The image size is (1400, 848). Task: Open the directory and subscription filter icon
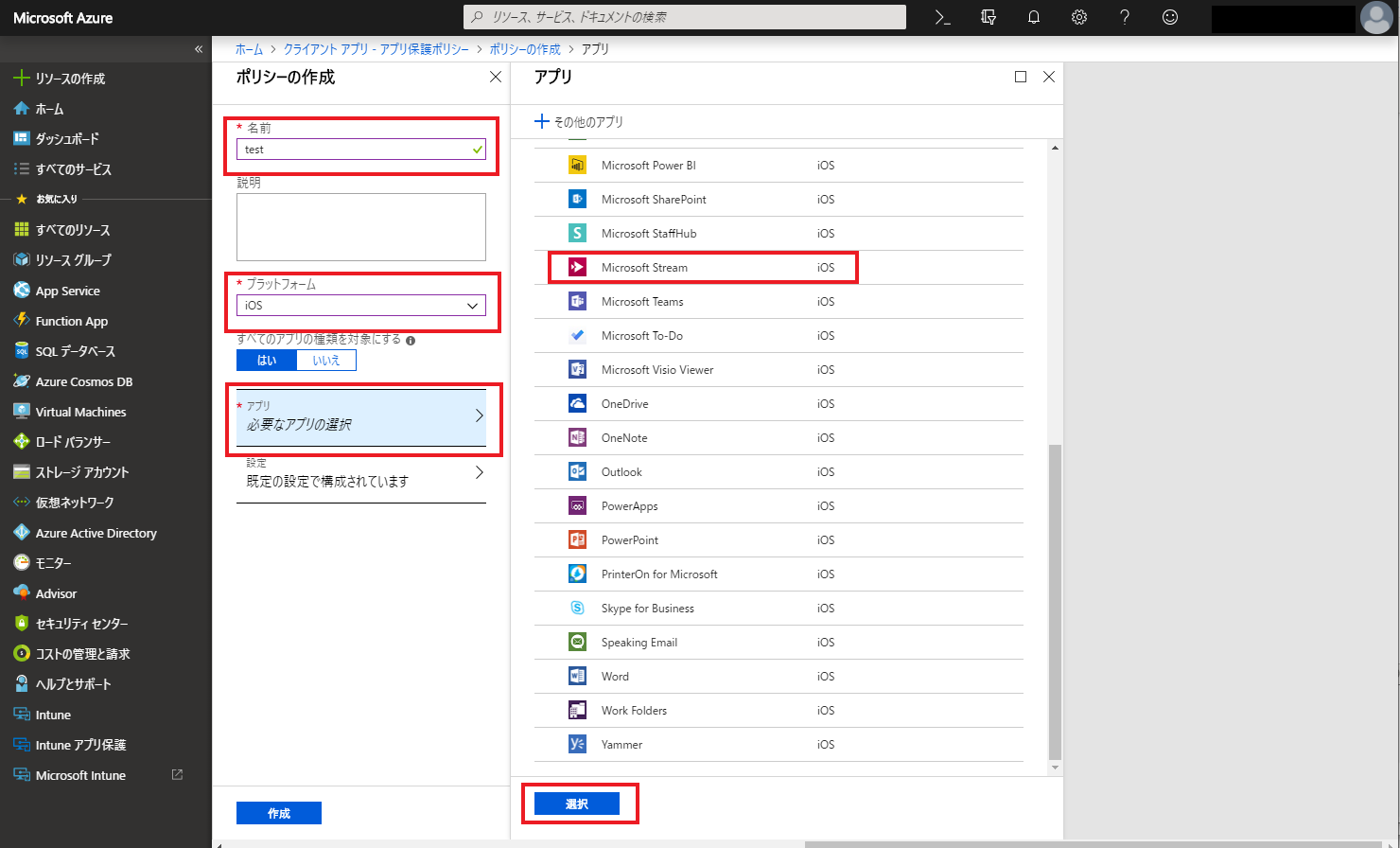[989, 17]
